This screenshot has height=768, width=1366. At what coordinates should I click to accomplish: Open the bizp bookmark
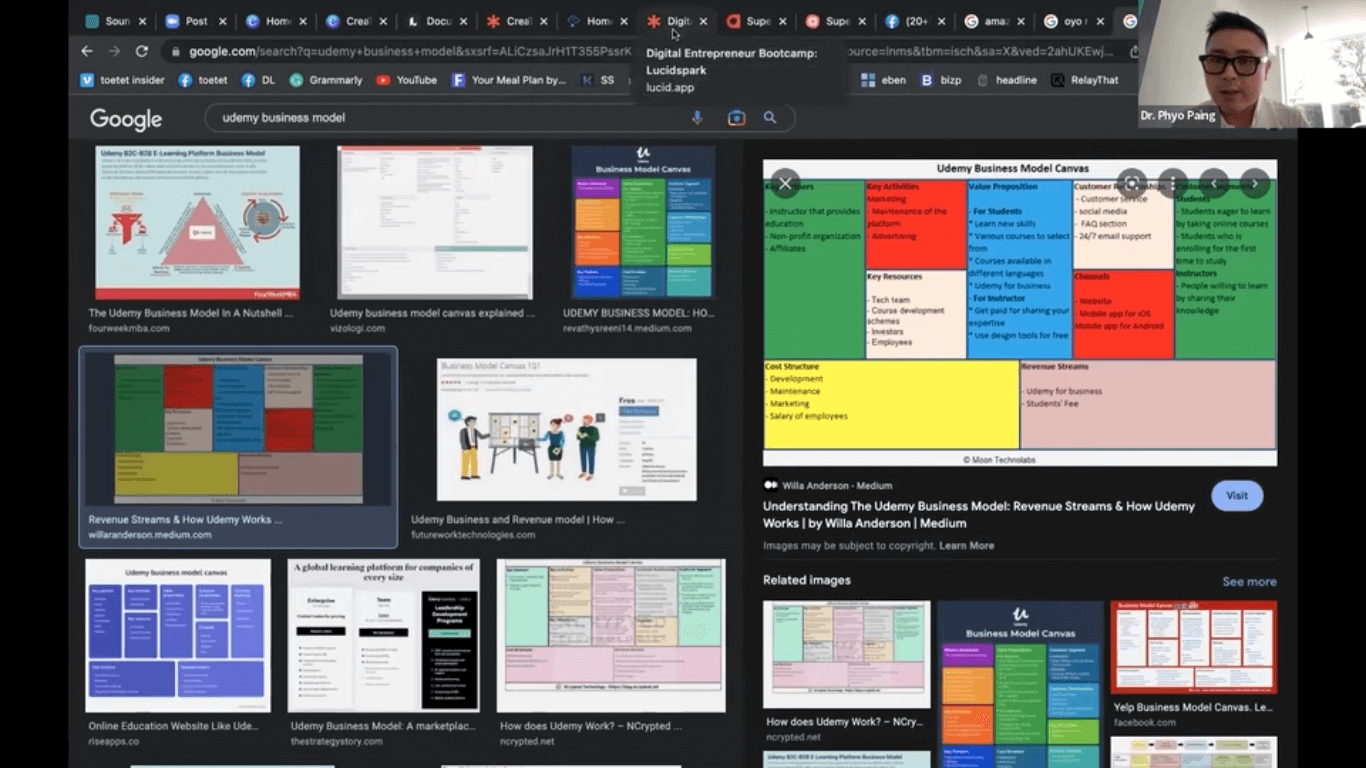941,80
